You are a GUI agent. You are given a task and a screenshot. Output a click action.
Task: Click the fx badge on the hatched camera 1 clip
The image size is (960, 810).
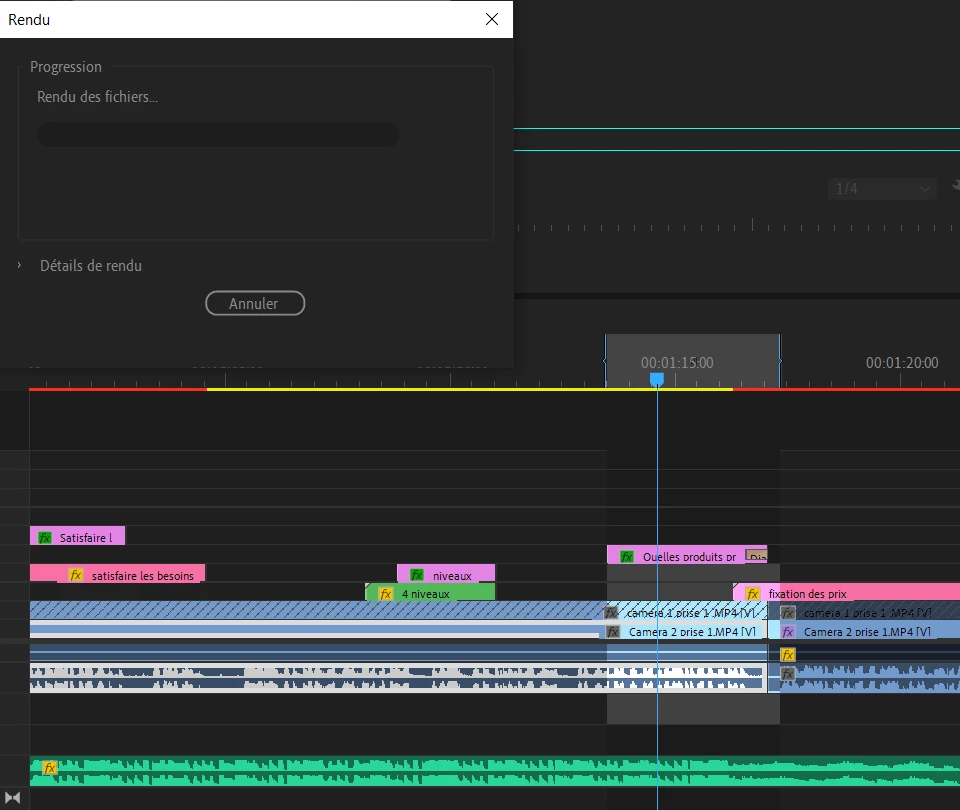[x=611, y=612]
